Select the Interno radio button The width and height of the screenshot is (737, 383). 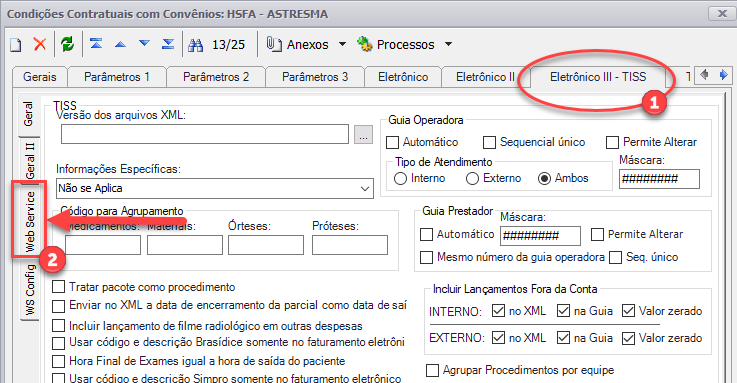click(x=400, y=179)
